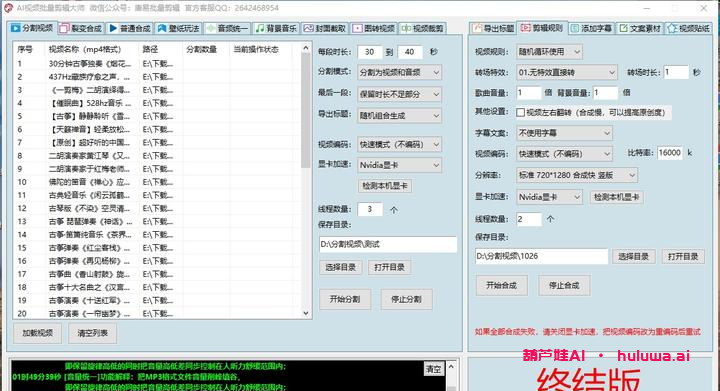Click the 停止分割 button
Image resolution: width=720 pixels, height=391 pixels.
[x=406, y=299]
